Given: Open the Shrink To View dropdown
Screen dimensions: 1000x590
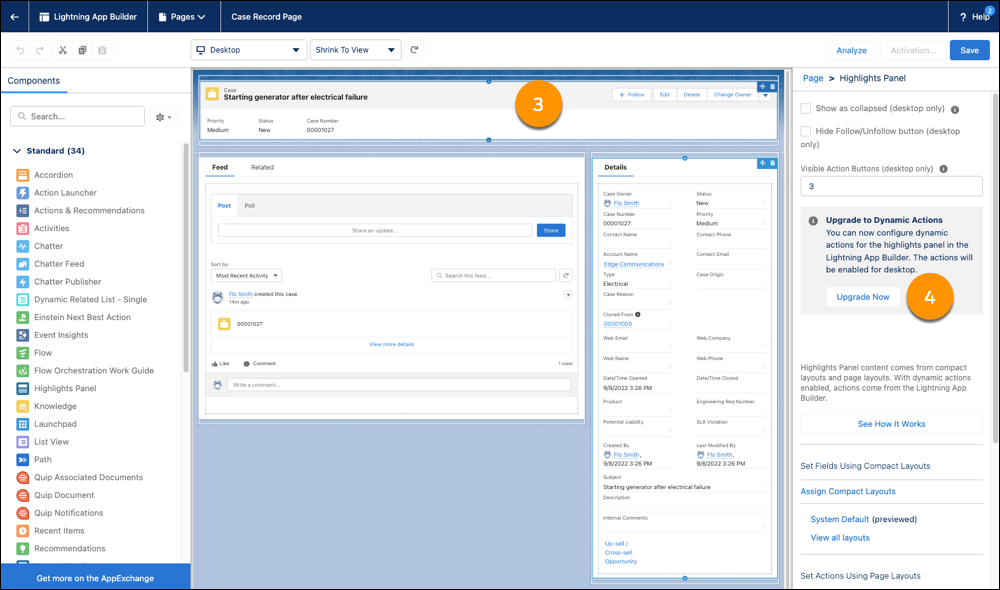Looking at the screenshot, I should (355, 49).
